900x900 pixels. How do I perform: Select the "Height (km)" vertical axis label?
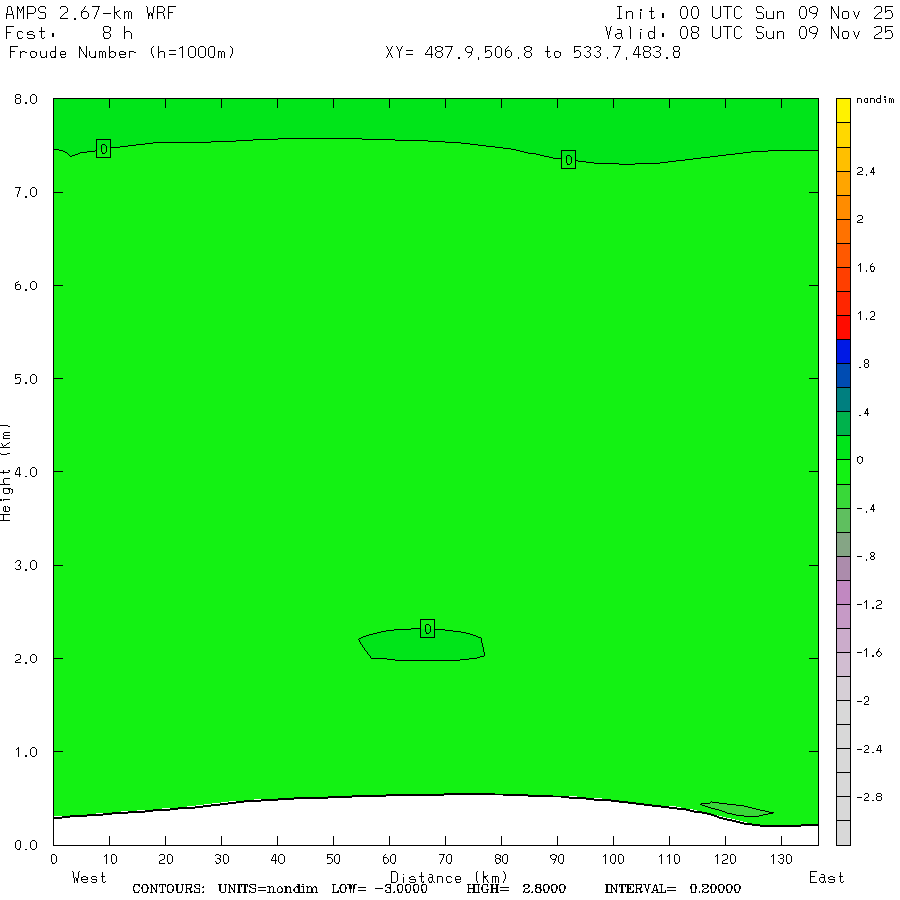7,471
